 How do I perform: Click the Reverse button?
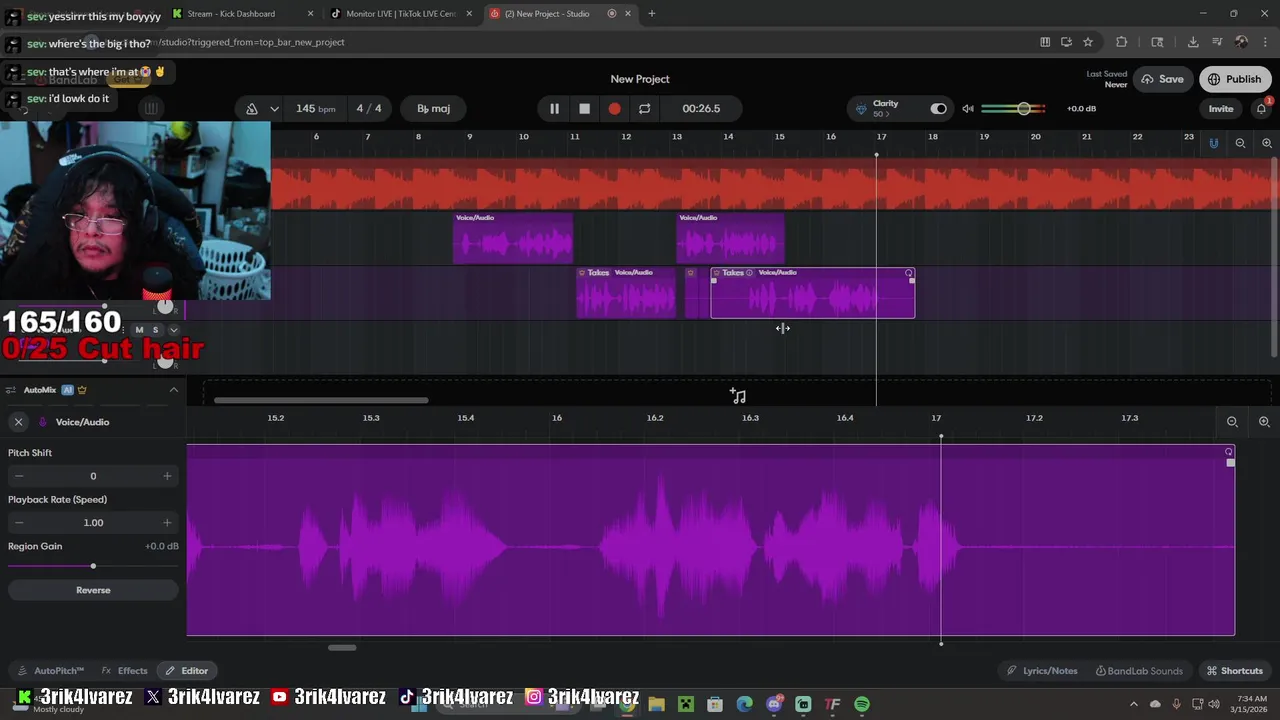(93, 590)
